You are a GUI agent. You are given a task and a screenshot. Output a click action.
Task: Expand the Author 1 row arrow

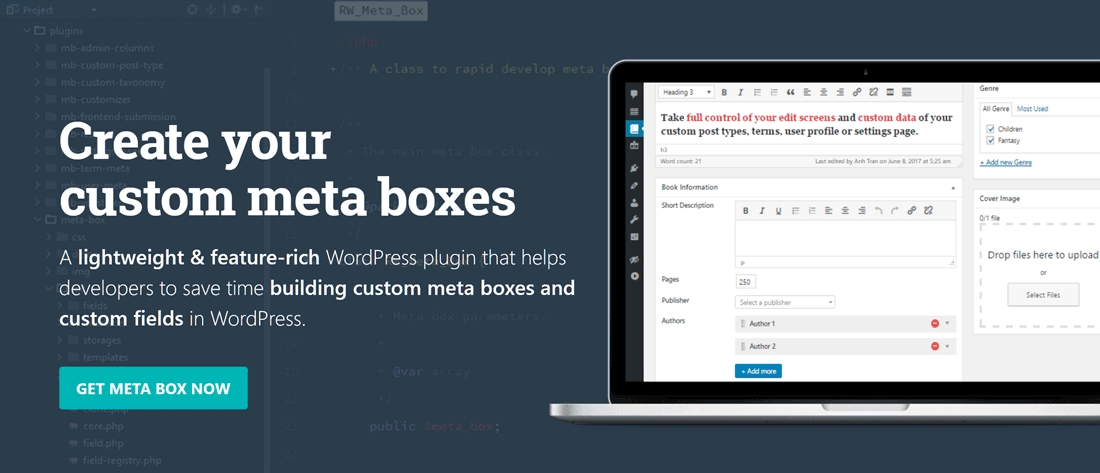coord(947,324)
